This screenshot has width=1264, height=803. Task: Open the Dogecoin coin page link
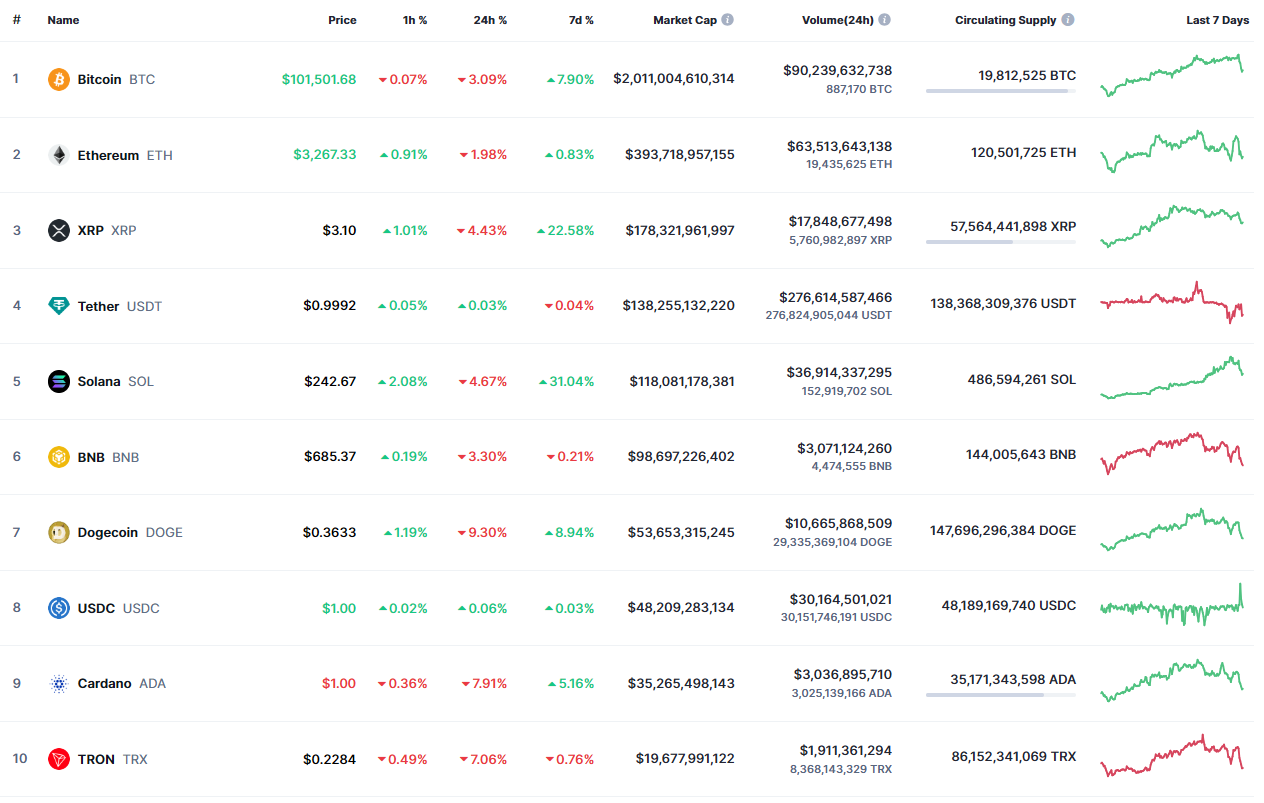(x=108, y=532)
